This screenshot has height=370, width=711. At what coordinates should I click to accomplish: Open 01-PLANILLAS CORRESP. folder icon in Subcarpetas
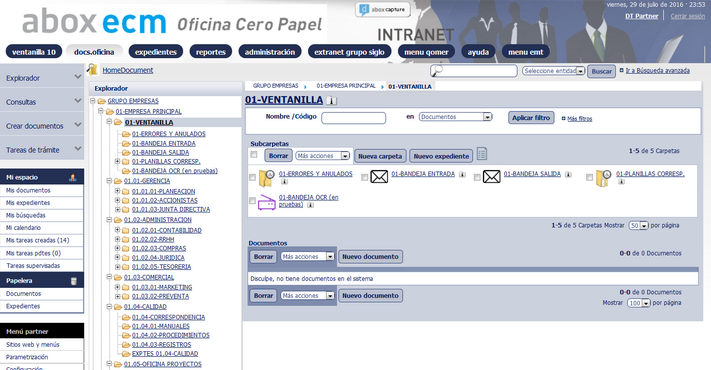(604, 178)
